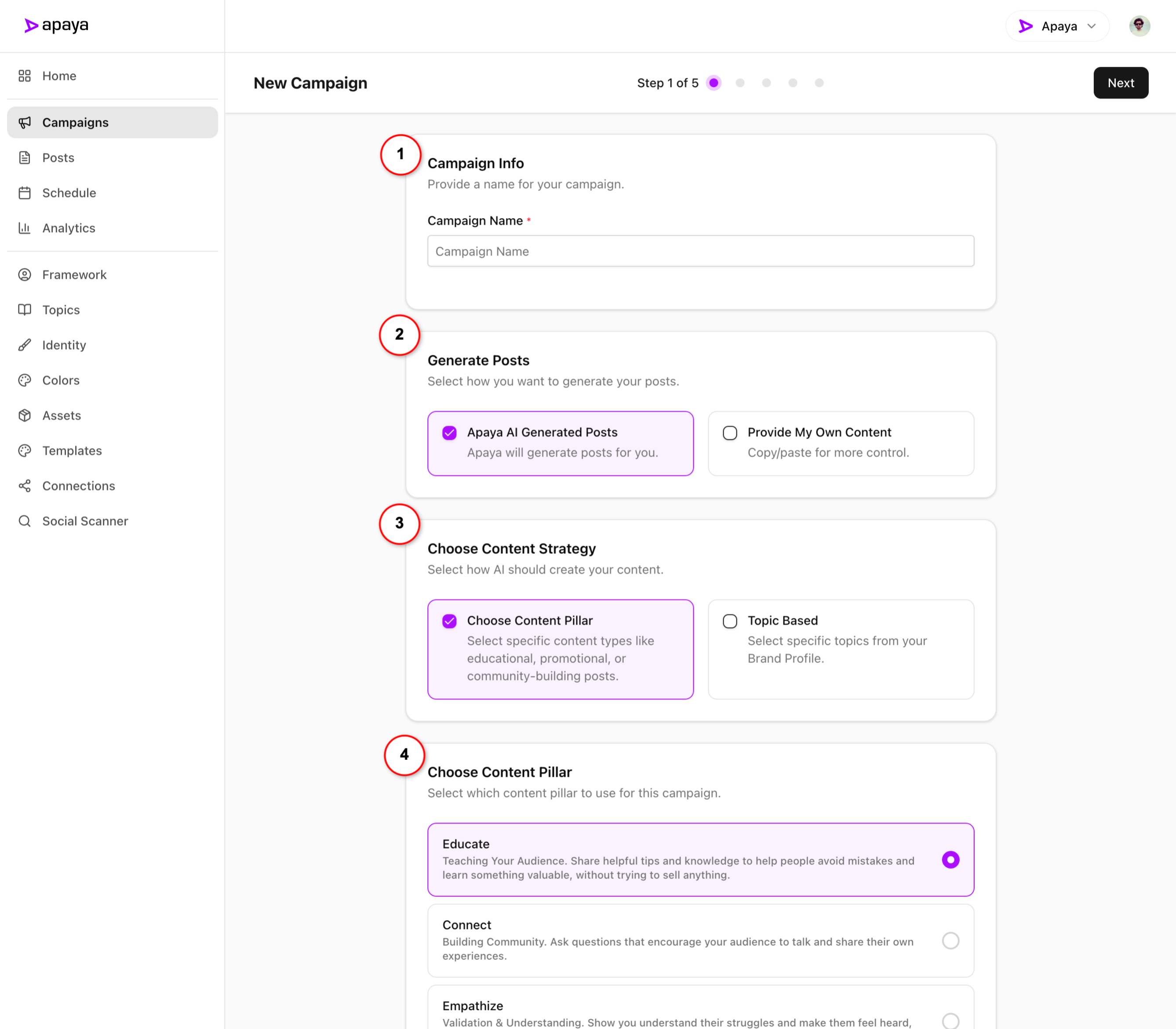Click the Social Scanner magnifier icon
This screenshot has width=1176, height=1029.
[x=24, y=521]
